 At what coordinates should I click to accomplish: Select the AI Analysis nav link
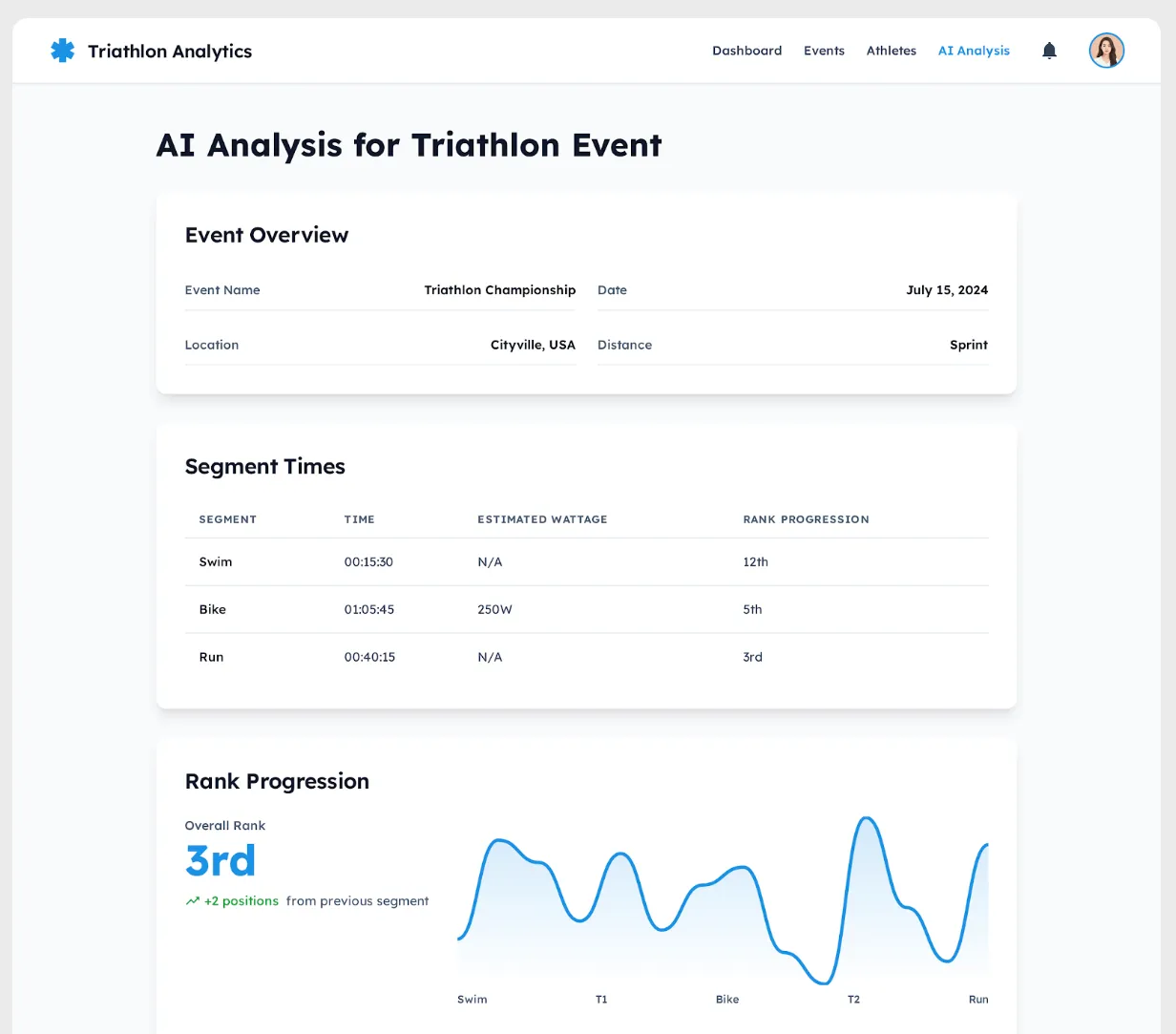coord(974,51)
